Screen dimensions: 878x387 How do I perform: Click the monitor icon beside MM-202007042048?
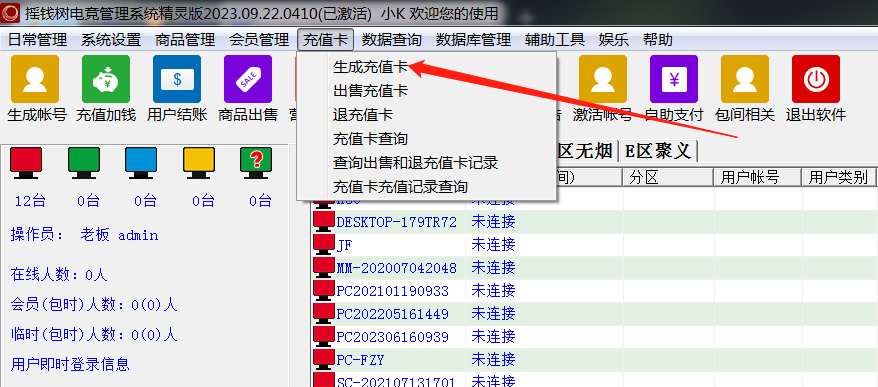coord(323,267)
